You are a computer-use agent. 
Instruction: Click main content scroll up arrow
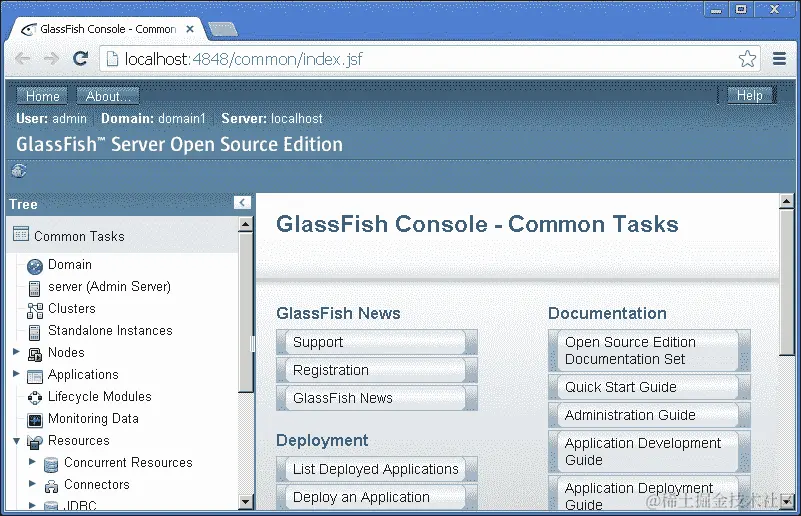click(787, 200)
